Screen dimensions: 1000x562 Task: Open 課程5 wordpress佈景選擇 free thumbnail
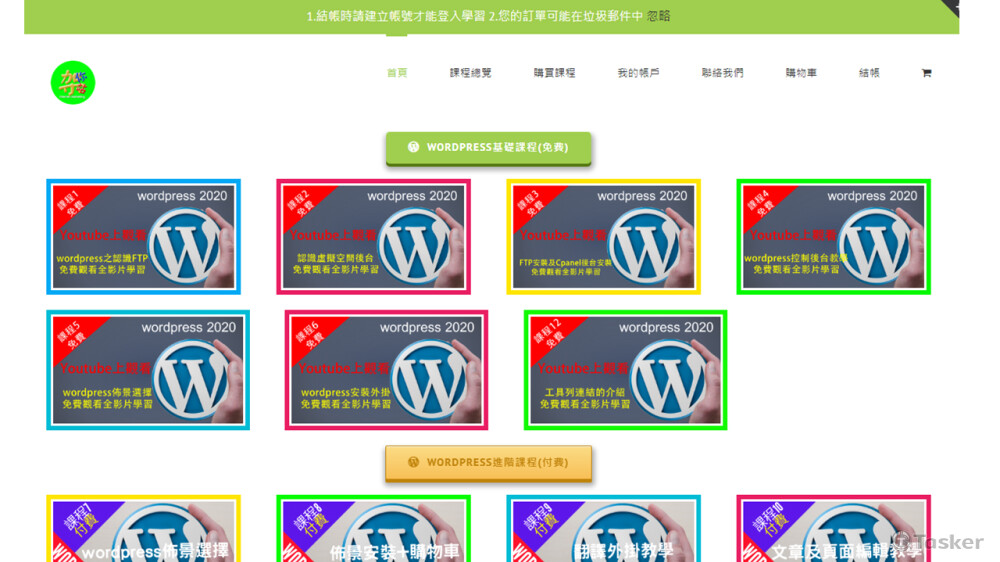pos(148,370)
